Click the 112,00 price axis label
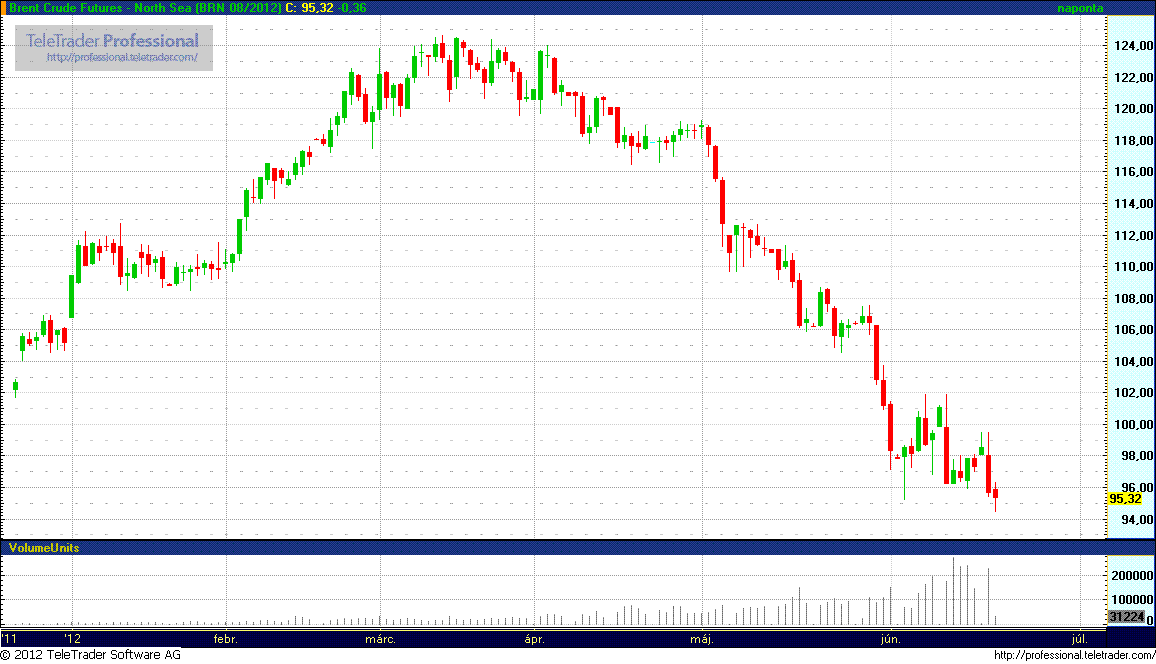 click(1134, 235)
